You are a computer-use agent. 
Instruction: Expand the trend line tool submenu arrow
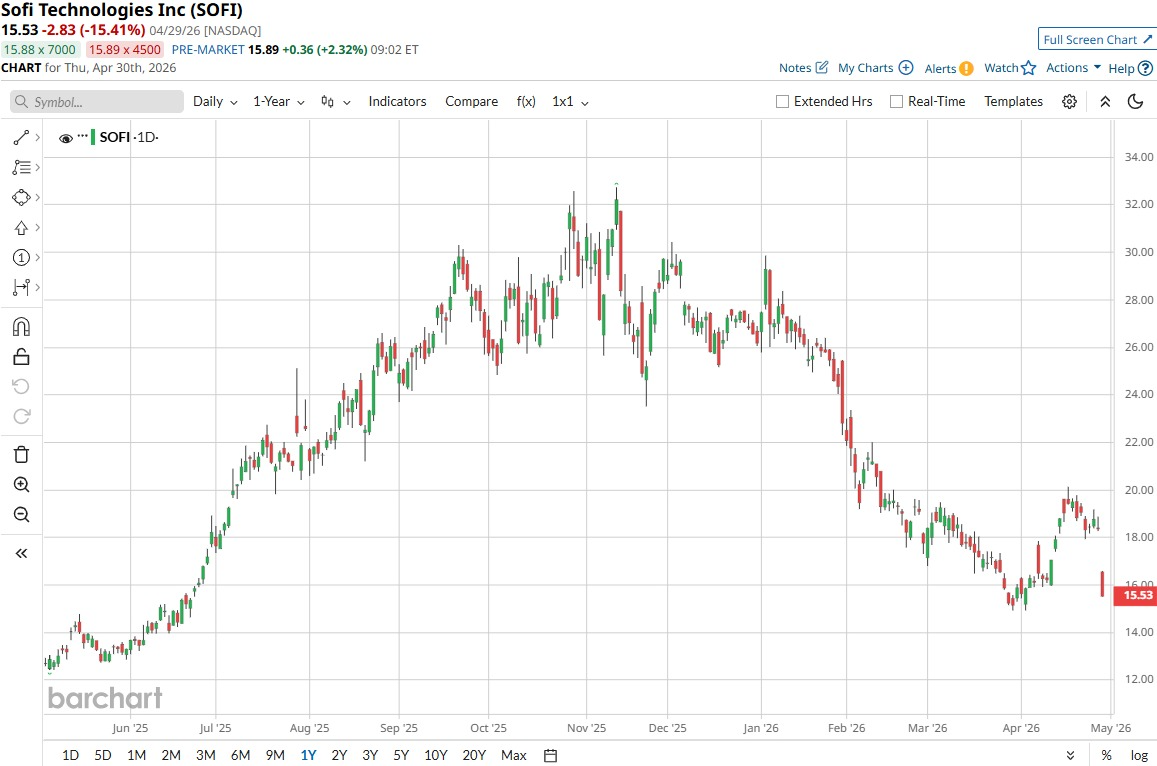tap(37, 137)
